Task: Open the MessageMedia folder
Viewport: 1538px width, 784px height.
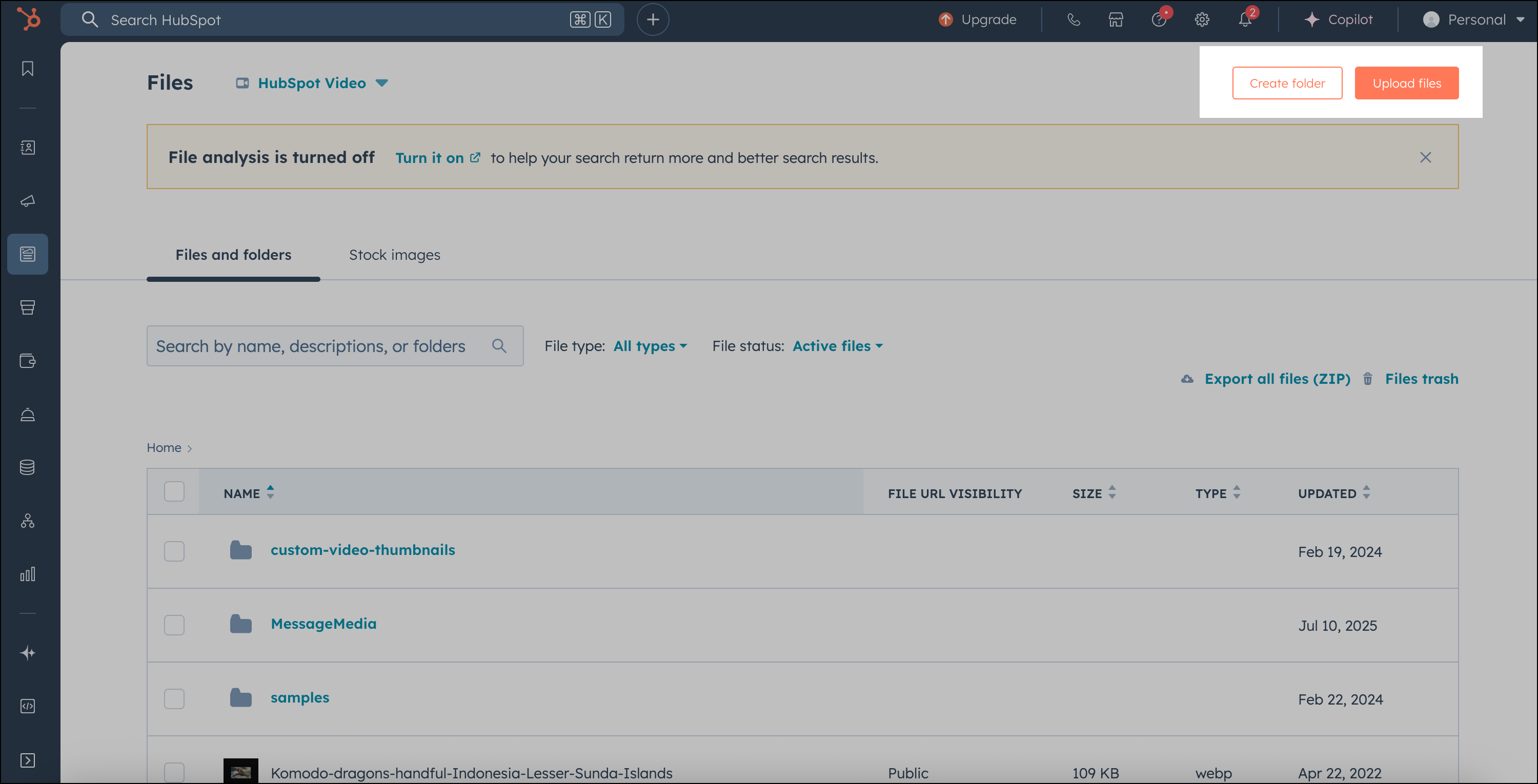Action: point(323,624)
